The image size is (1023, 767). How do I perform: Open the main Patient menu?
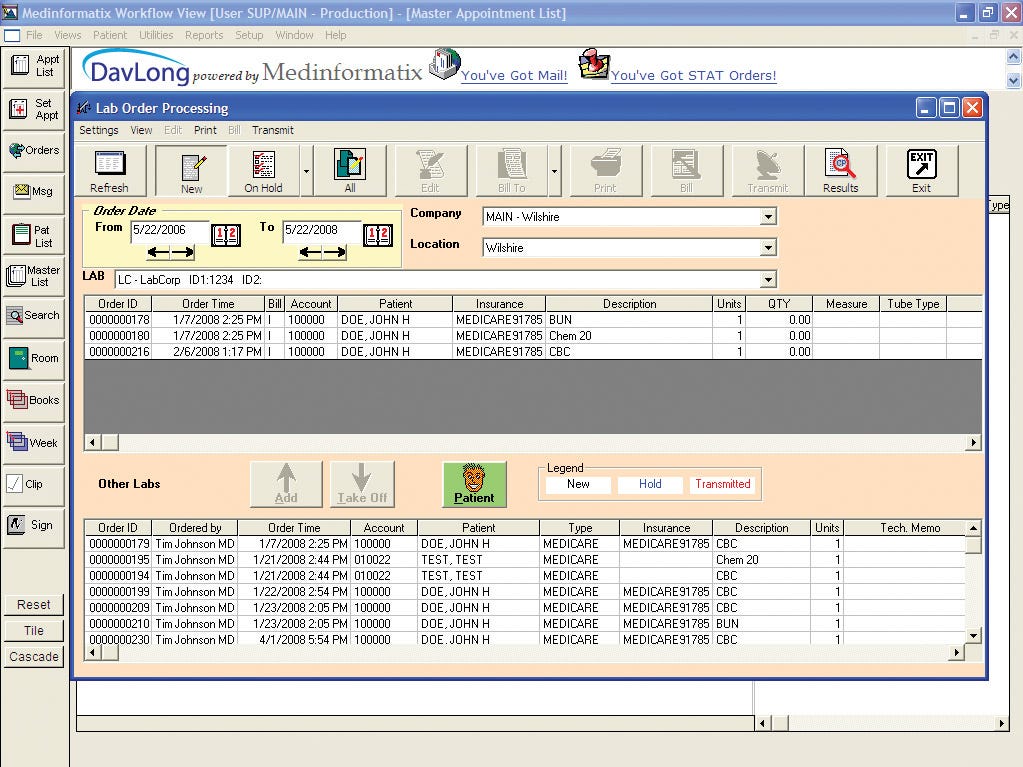click(x=110, y=35)
